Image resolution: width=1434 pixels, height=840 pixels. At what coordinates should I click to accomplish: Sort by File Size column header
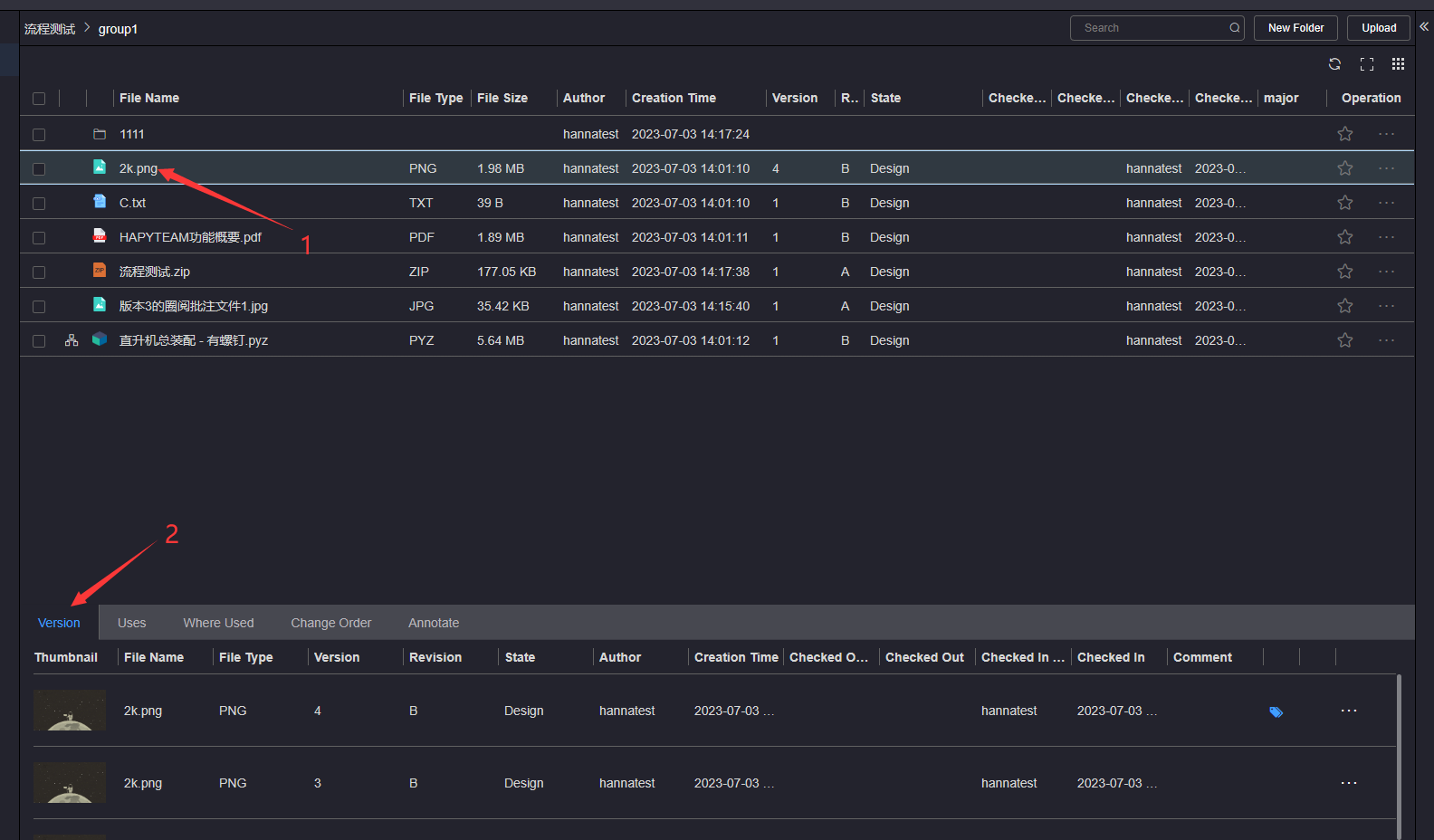pyautogui.click(x=502, y=98)
